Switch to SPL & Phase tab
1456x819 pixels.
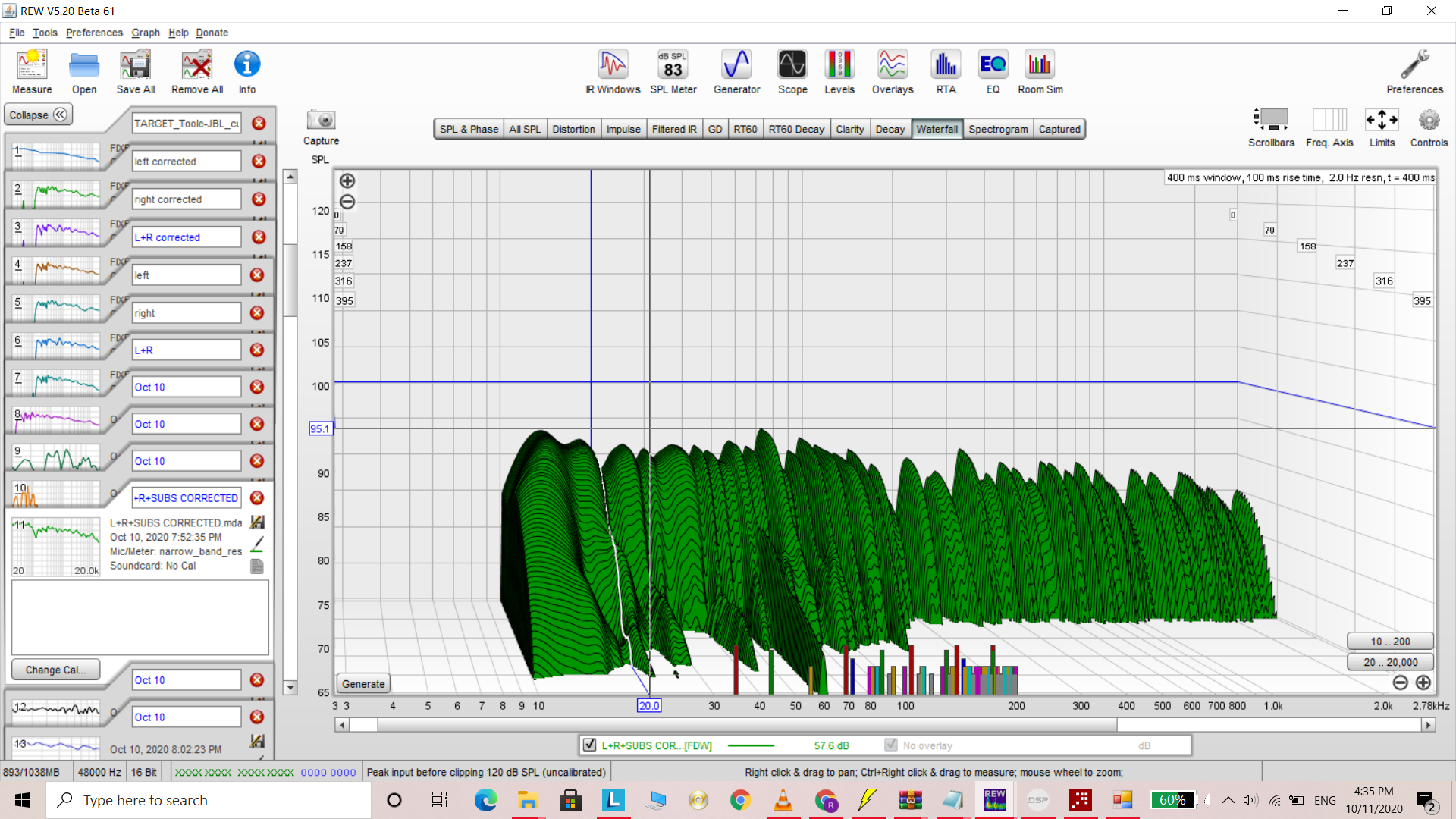[x=469, y=129]
